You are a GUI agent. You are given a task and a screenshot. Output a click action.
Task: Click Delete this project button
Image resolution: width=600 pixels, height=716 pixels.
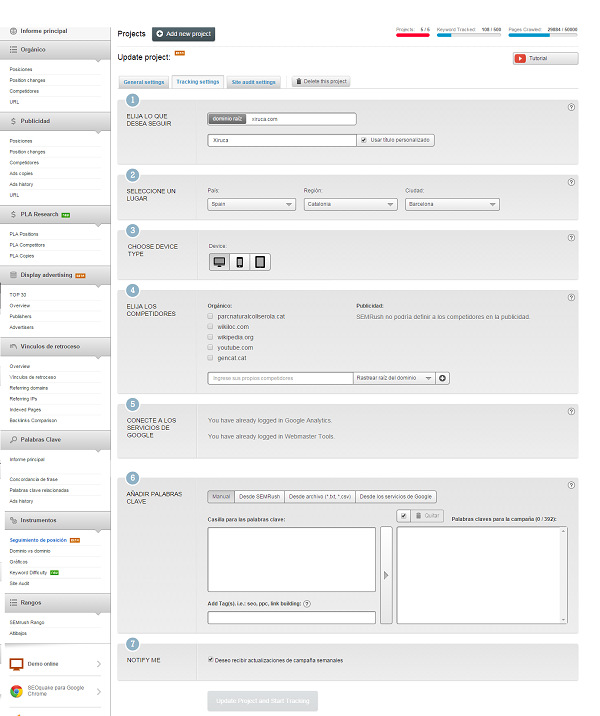pos(321,81)
